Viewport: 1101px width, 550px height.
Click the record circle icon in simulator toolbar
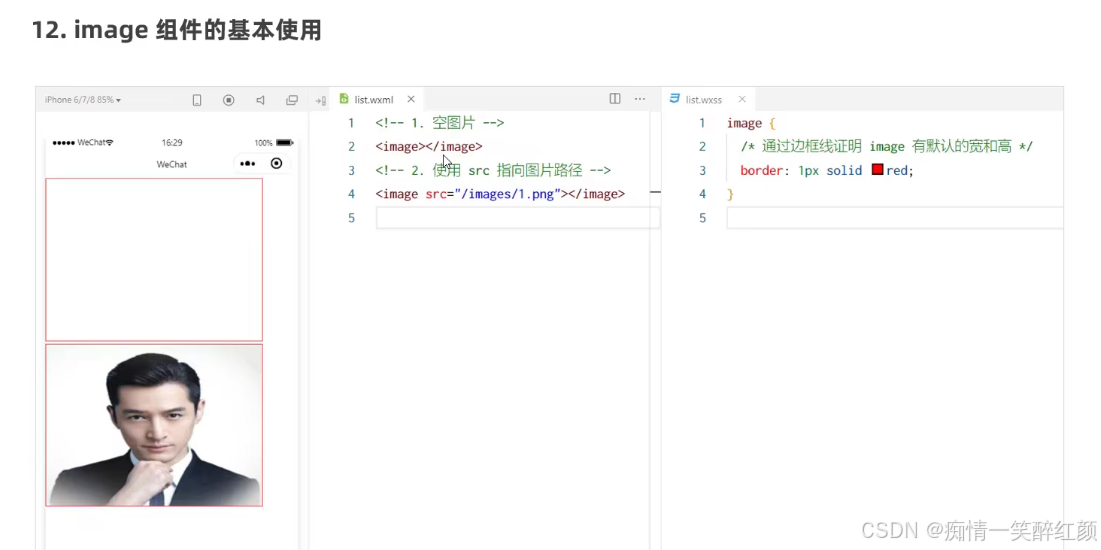(x=228, y=100)
